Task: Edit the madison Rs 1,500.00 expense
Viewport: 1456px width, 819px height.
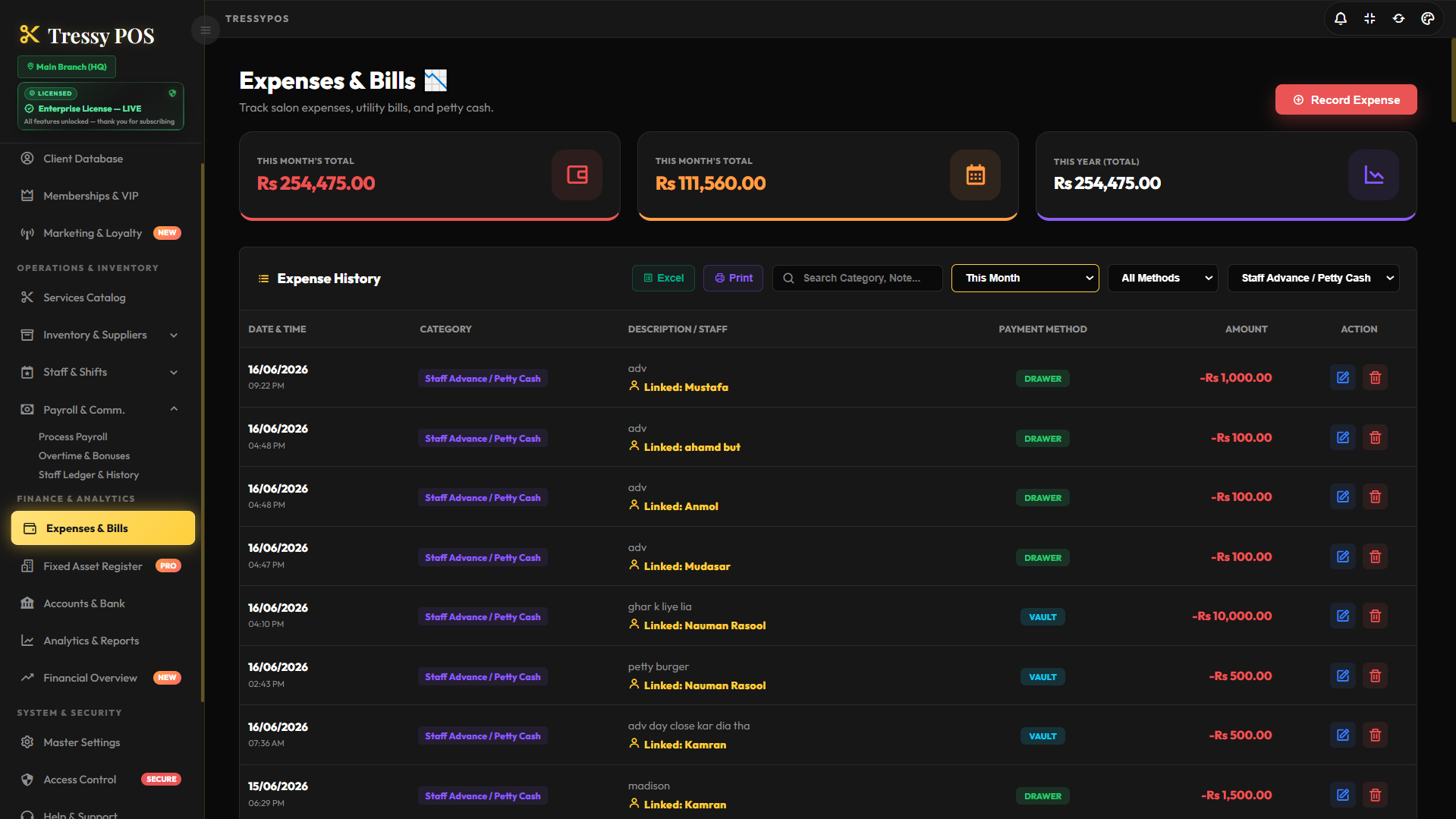Action: coord(1342,795)
